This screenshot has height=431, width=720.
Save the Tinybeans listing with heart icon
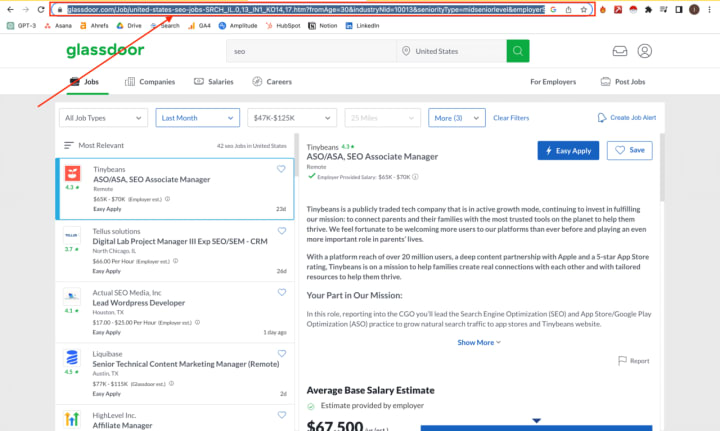point(281,169)
